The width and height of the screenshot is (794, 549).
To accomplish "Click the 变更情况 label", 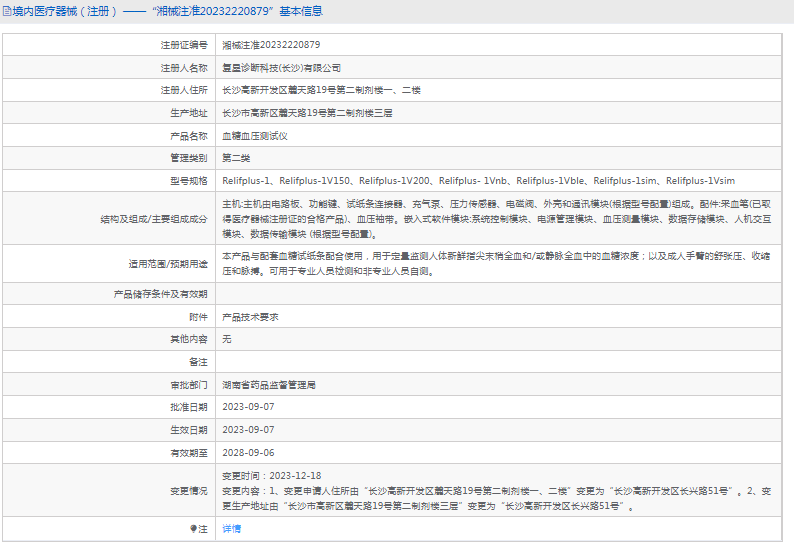I will coord(189,491).
